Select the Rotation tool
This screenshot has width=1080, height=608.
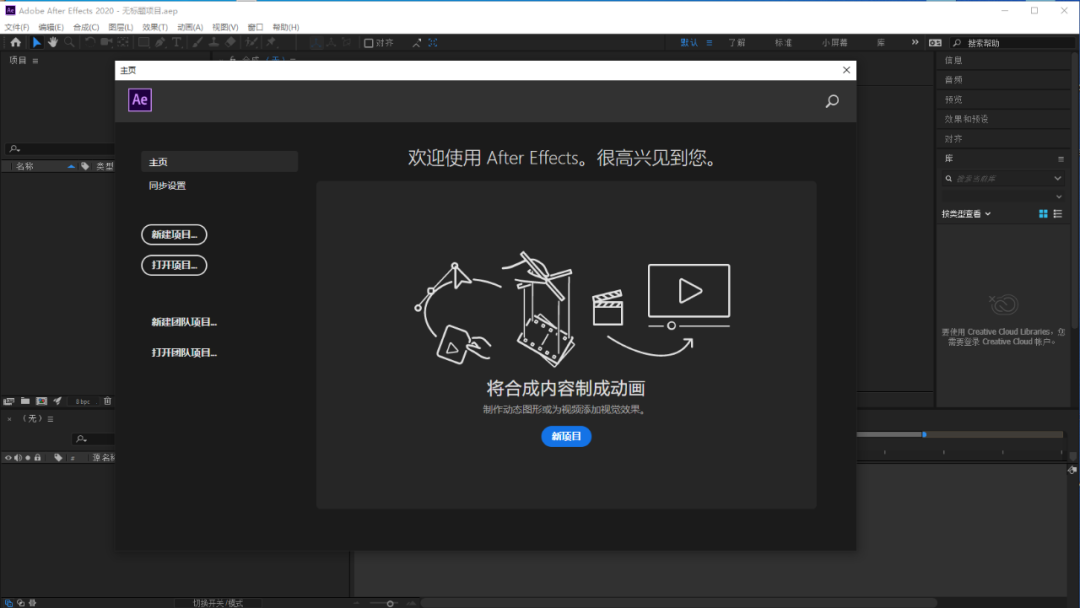tap(90, 43)
